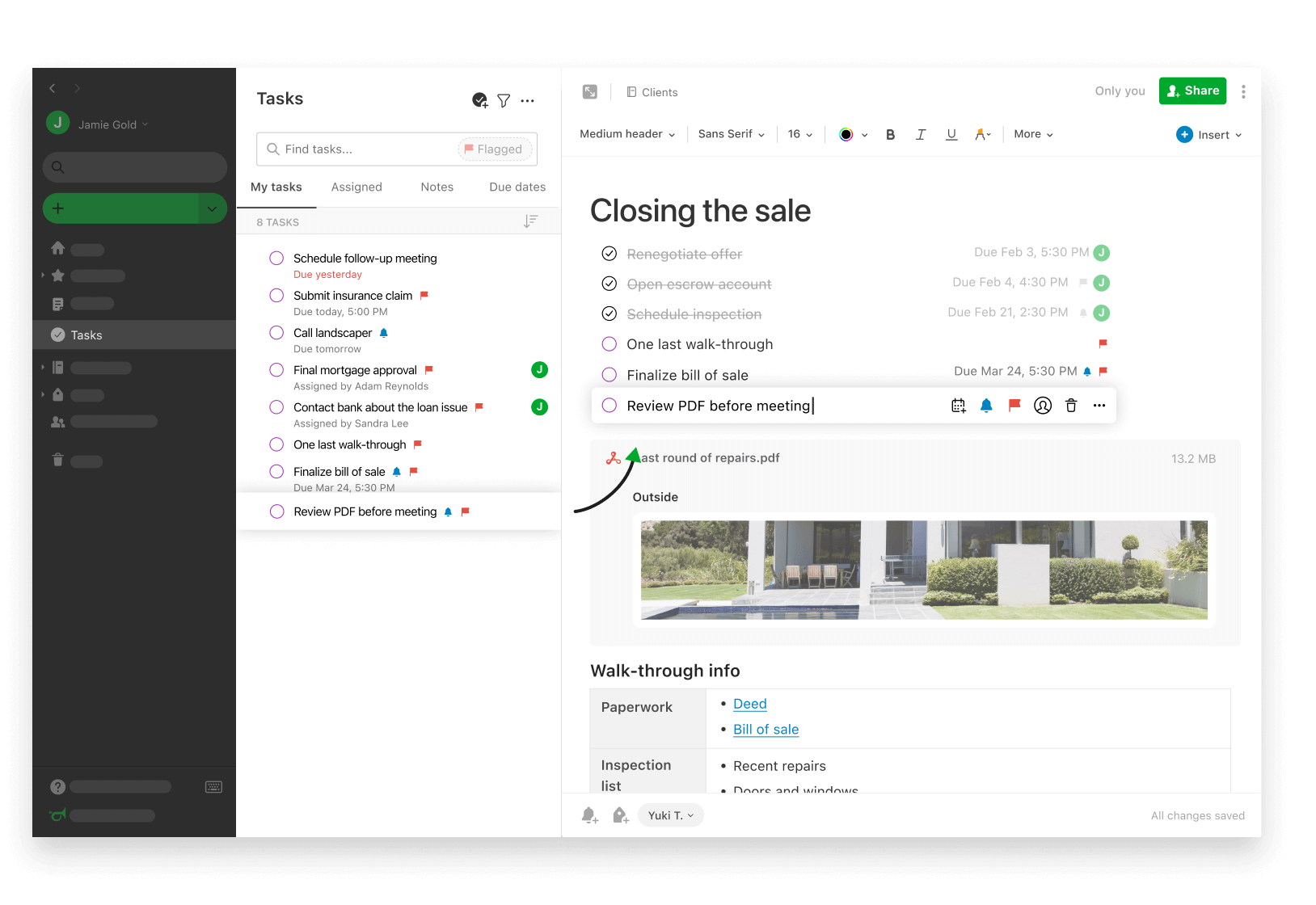Expand the Shortcuts star item in sidebar
This screenshot has width=1316, height=905.
coord(43,276)
